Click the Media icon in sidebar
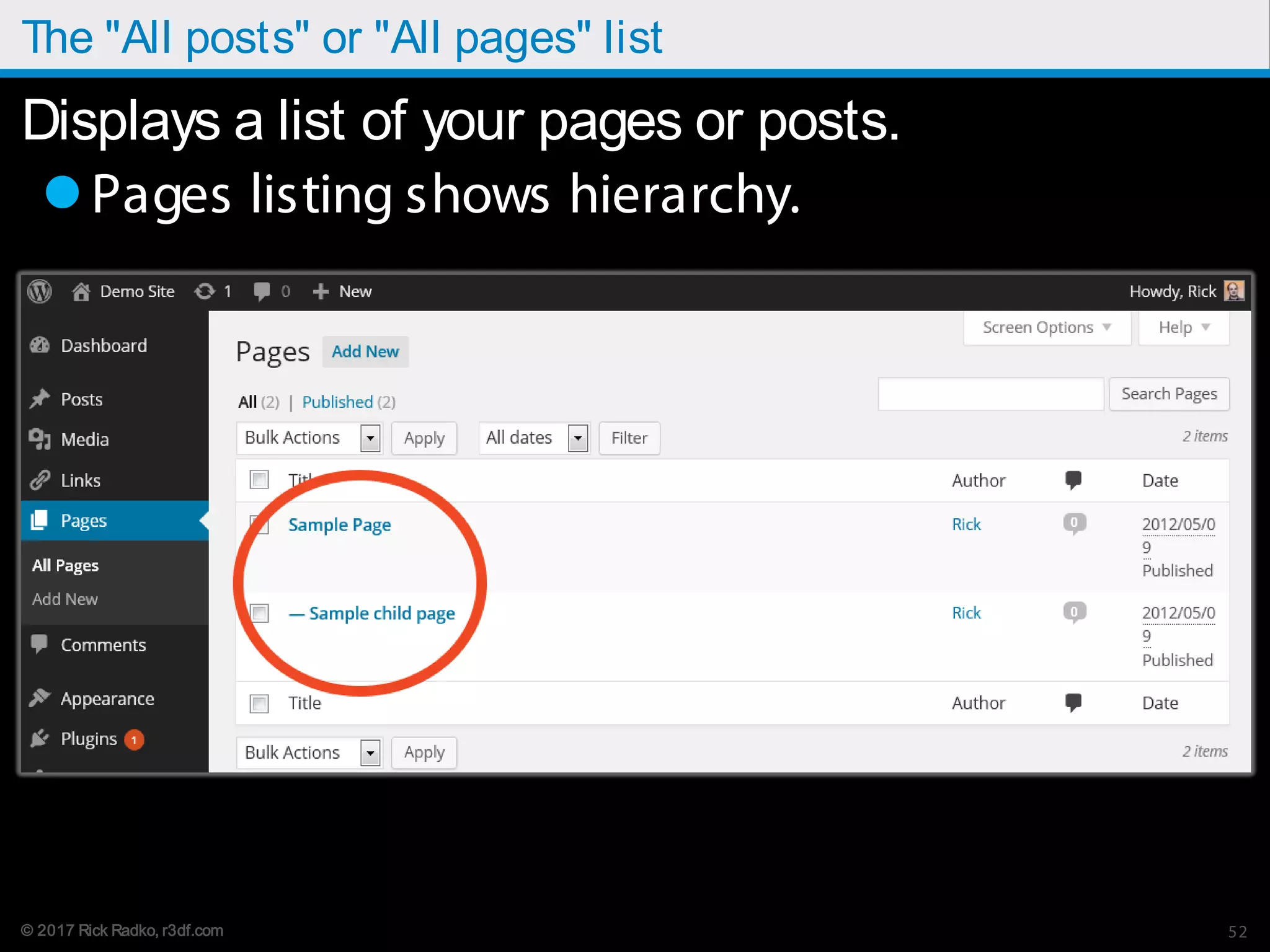 pos(40,439)
